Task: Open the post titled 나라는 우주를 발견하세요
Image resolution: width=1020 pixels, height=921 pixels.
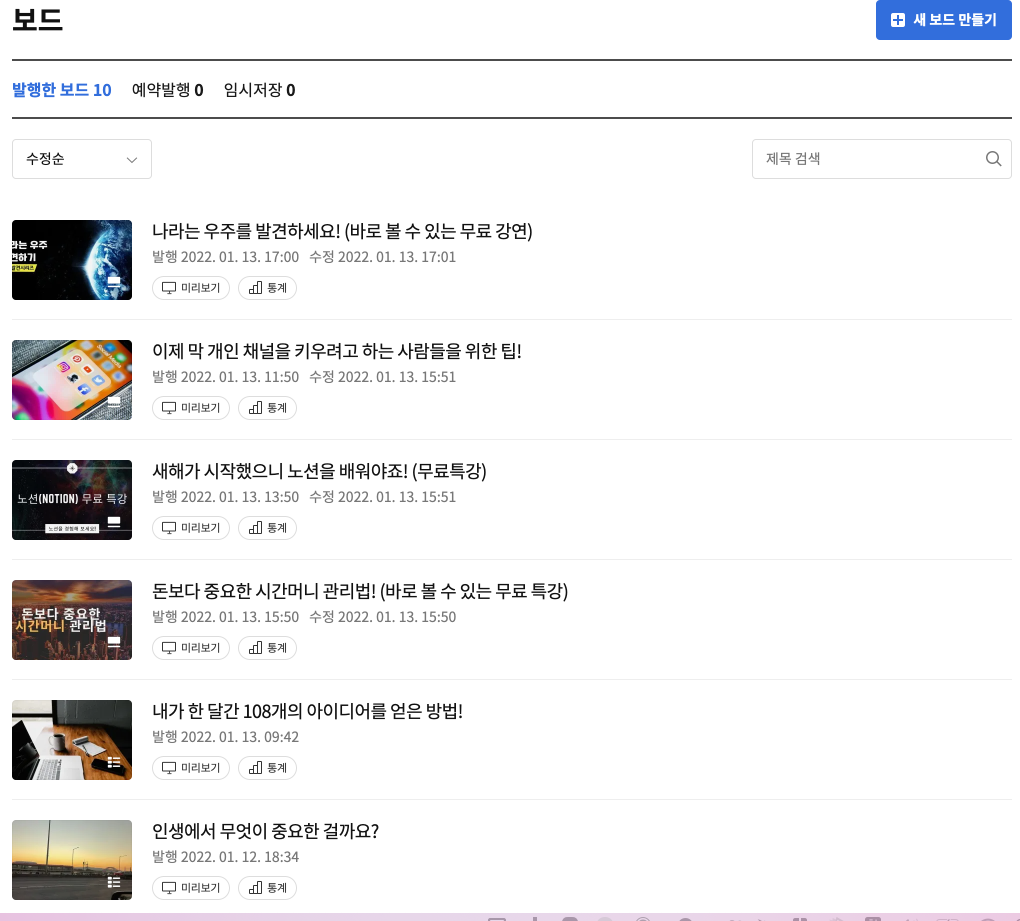Action: point(343,231)
